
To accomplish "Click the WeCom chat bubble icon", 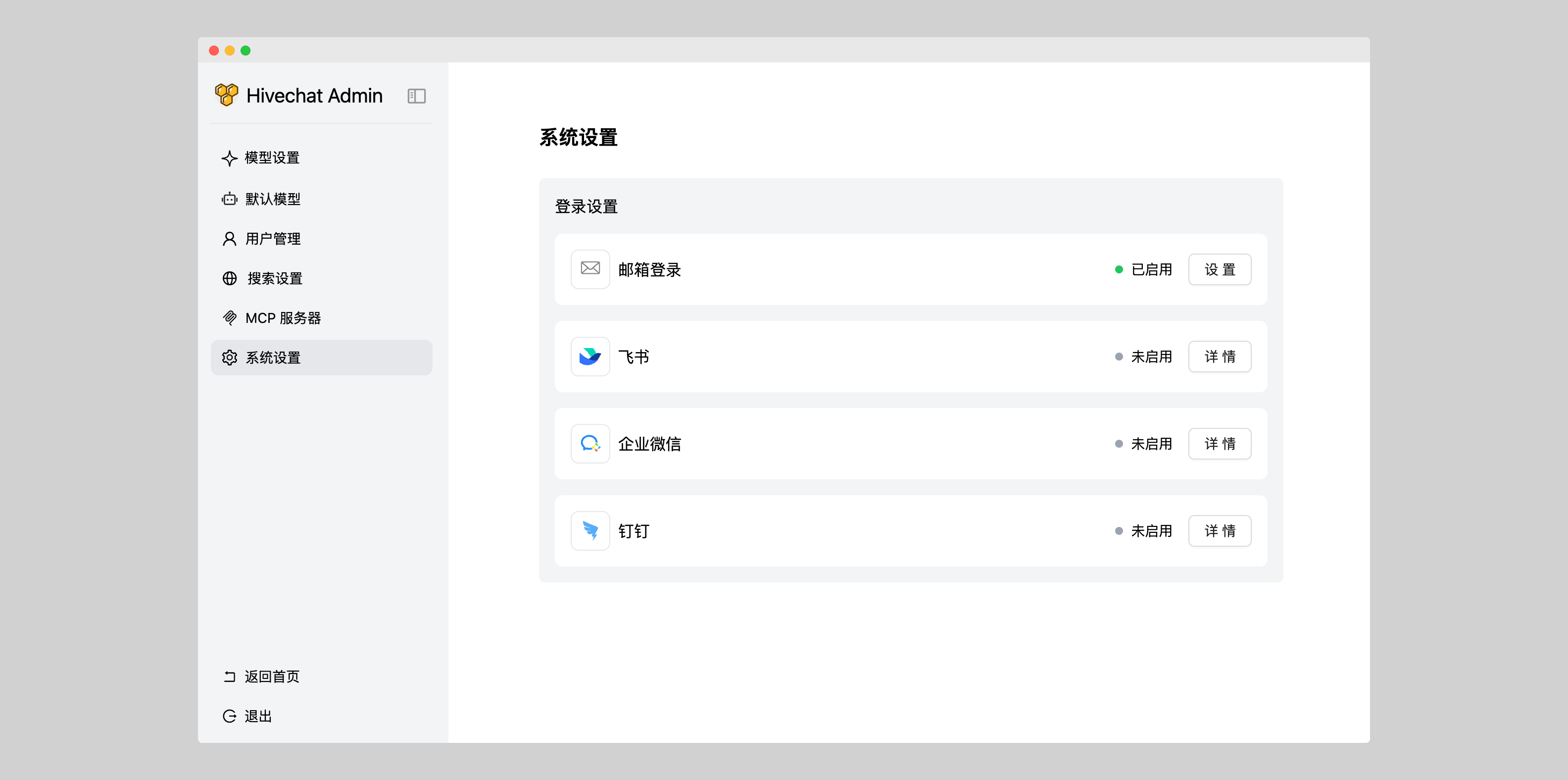I will click(x=590, y=444).
